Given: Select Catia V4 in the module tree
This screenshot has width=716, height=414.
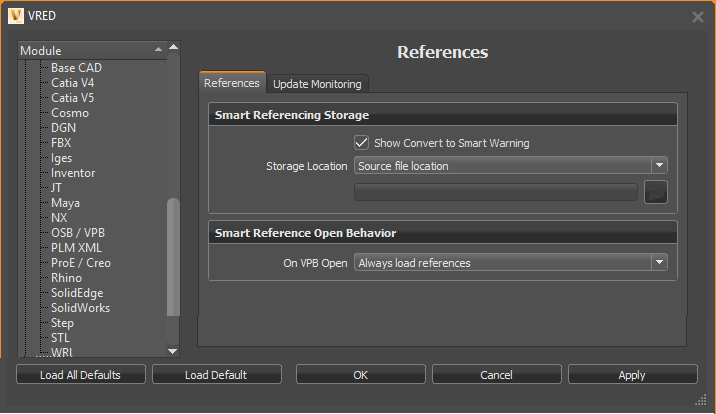Looking at the screenshot, I should (x=73, y=83).
